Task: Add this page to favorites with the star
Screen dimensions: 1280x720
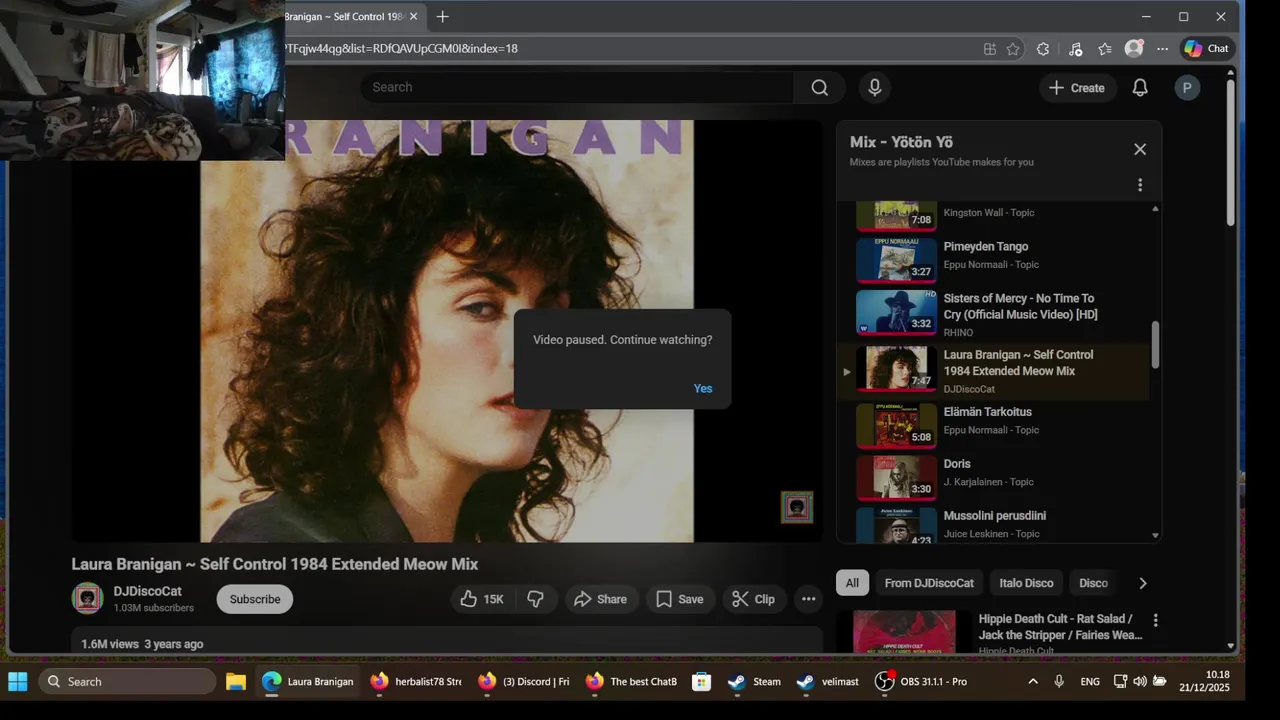Action: click(1013, 48)
